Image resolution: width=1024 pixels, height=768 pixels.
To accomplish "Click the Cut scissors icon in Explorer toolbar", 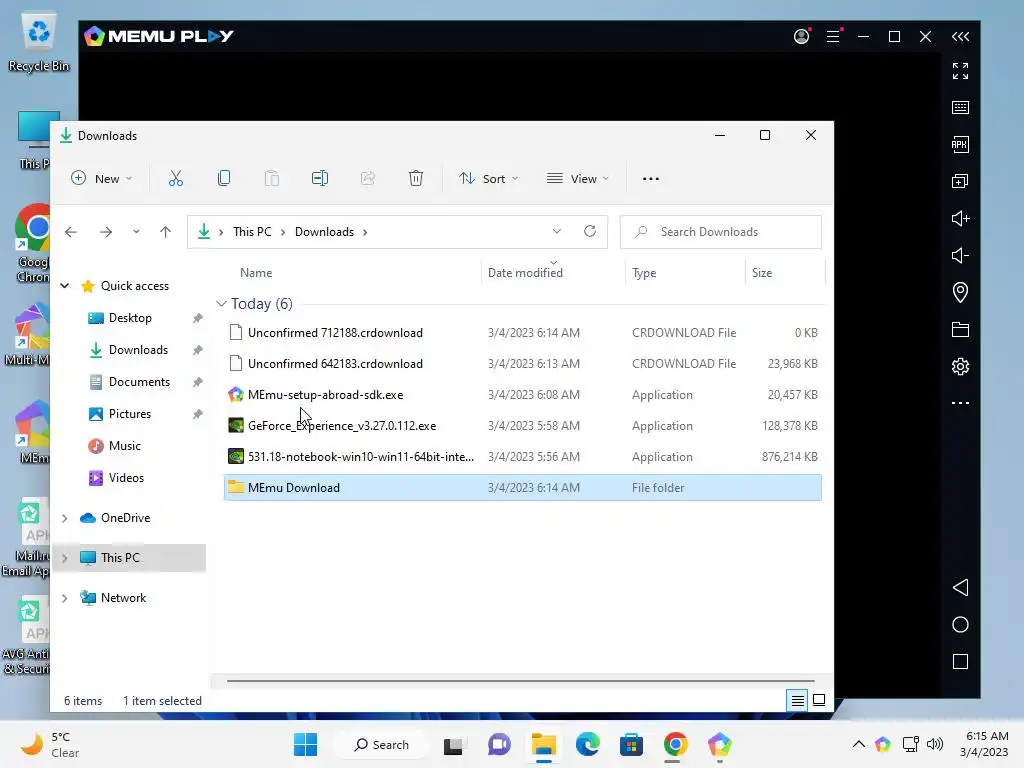I will tap(176, 178).
